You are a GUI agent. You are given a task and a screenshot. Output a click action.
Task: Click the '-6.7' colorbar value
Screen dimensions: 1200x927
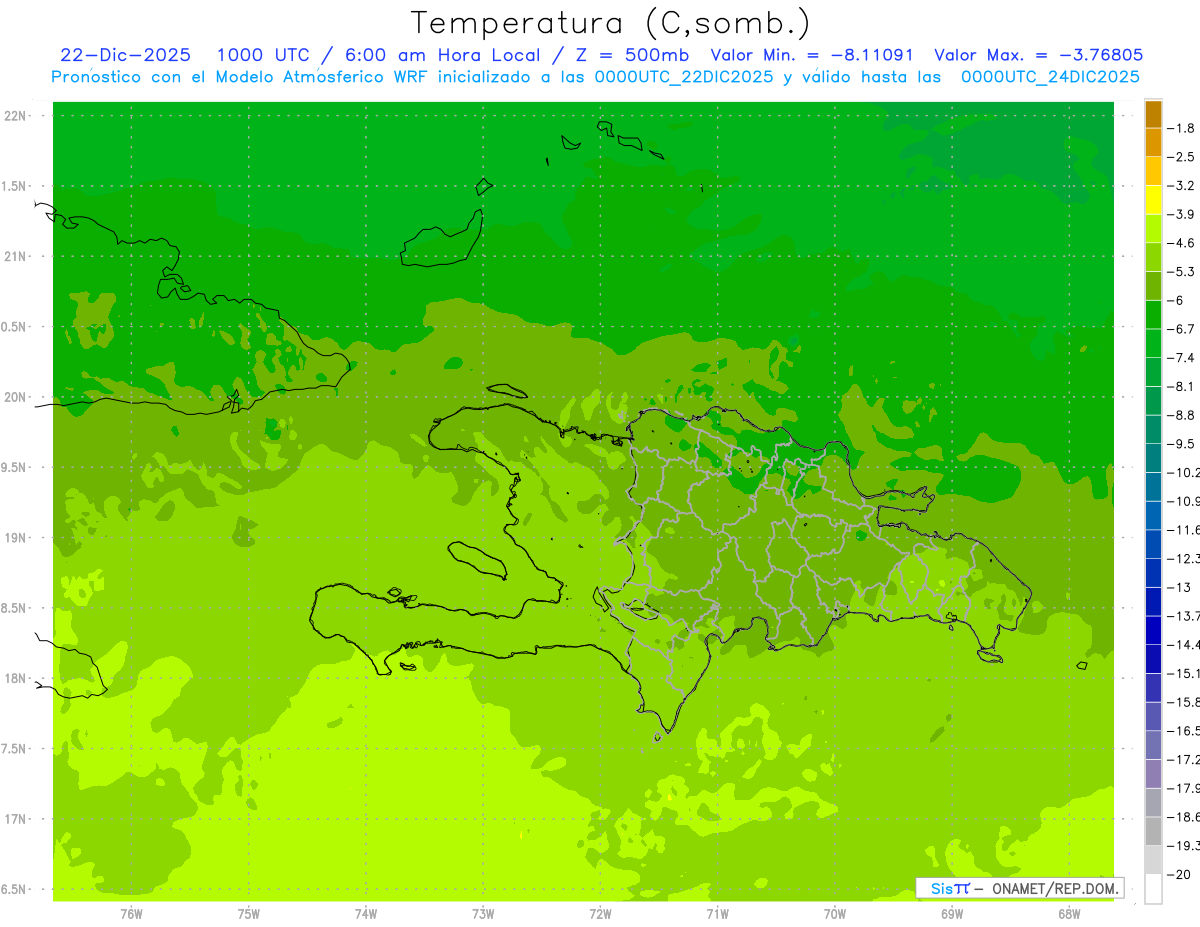[1181, 329]
